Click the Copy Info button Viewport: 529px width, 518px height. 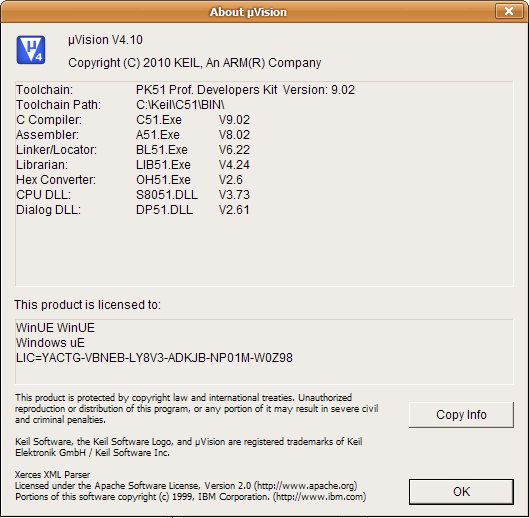(x=461, y=415)
